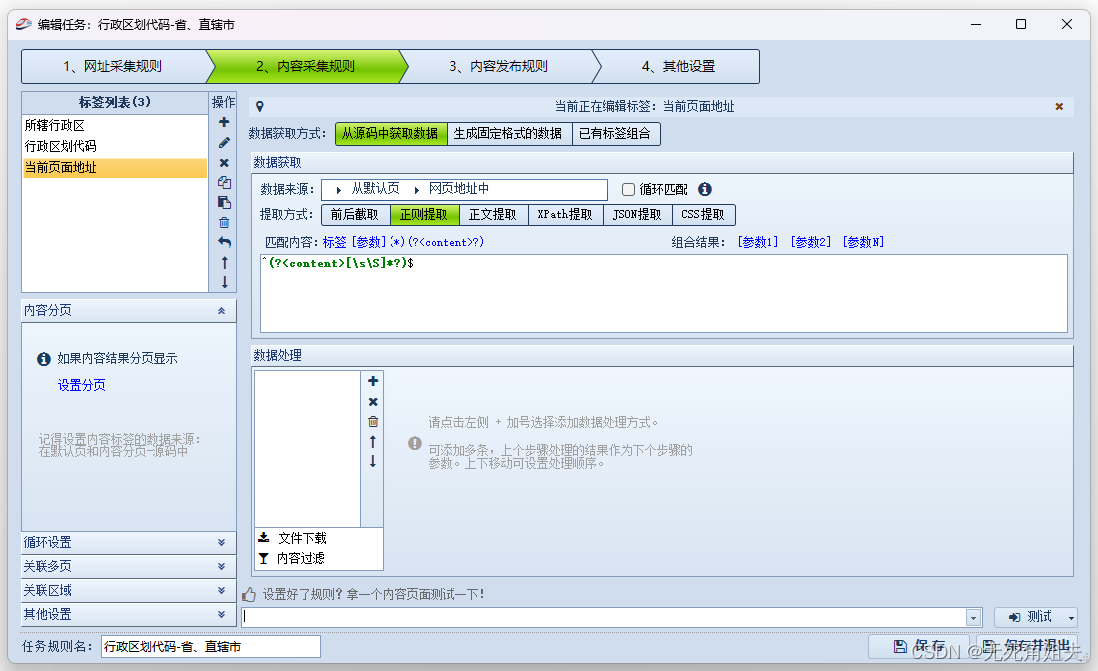The width and height of the screenshot is (1098, 671).
Task: Expand the 关联区域 section
Action: point(221,590)
